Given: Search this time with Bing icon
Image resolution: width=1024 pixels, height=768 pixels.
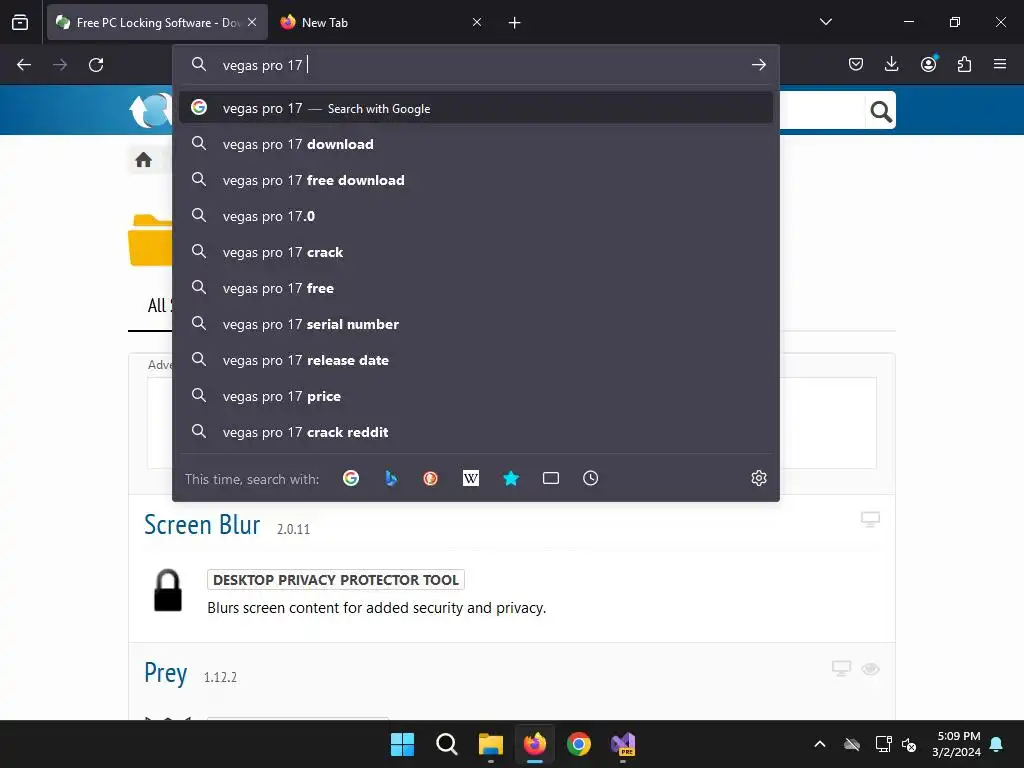Looking at the screenshot, I should (391, 478).
